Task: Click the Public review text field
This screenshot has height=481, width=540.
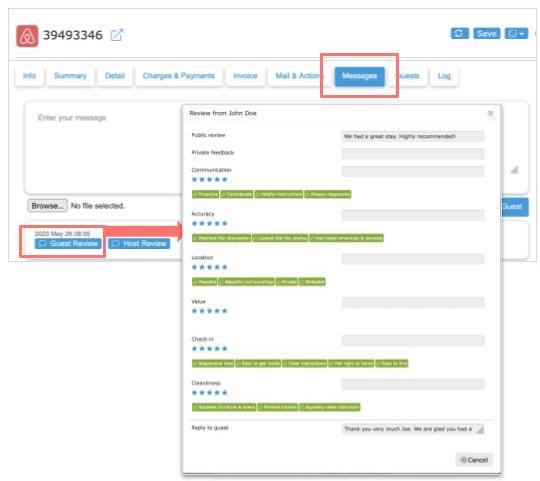Action: [413, 136]
